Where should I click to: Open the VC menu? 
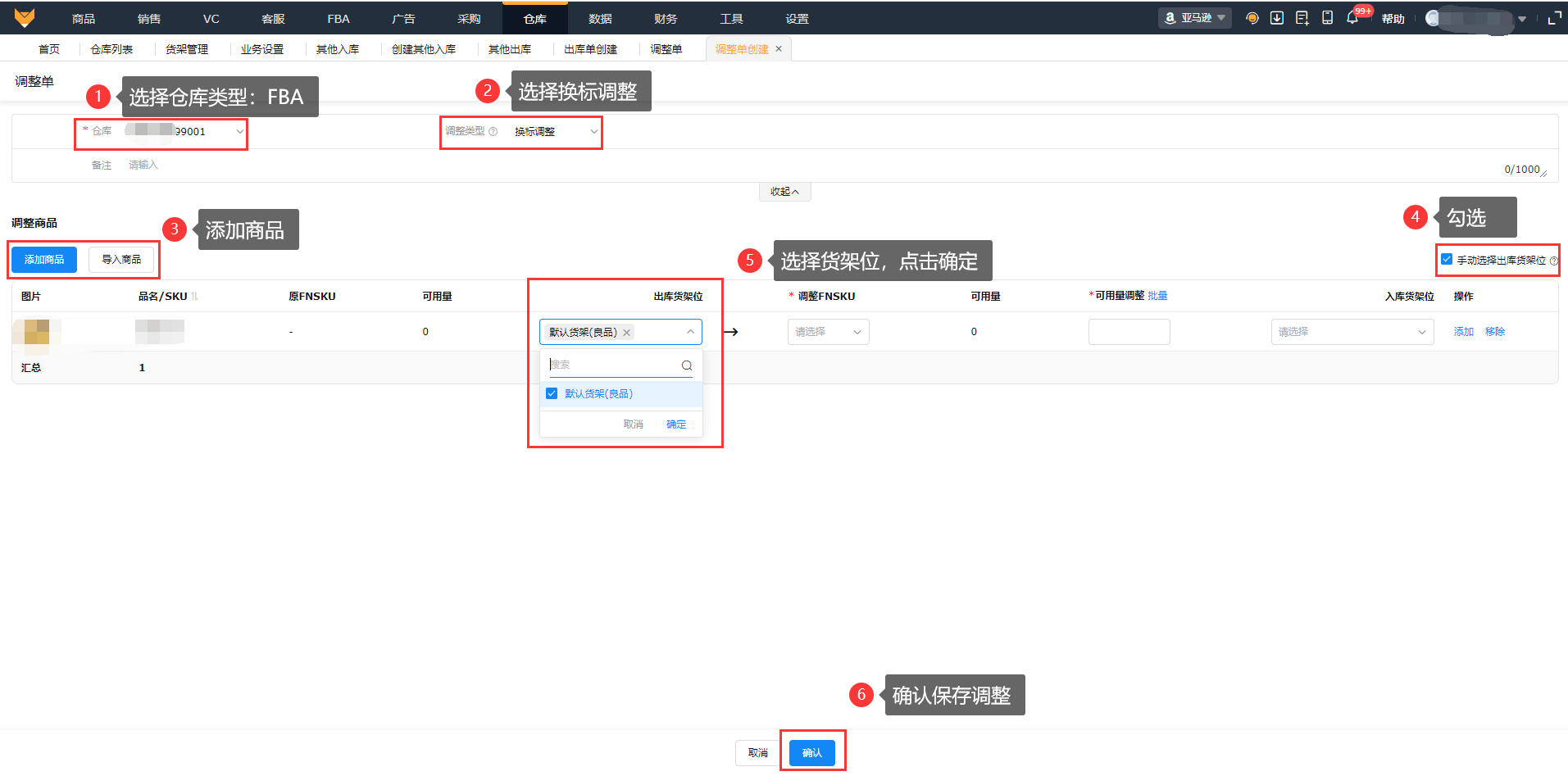(211, 18)
